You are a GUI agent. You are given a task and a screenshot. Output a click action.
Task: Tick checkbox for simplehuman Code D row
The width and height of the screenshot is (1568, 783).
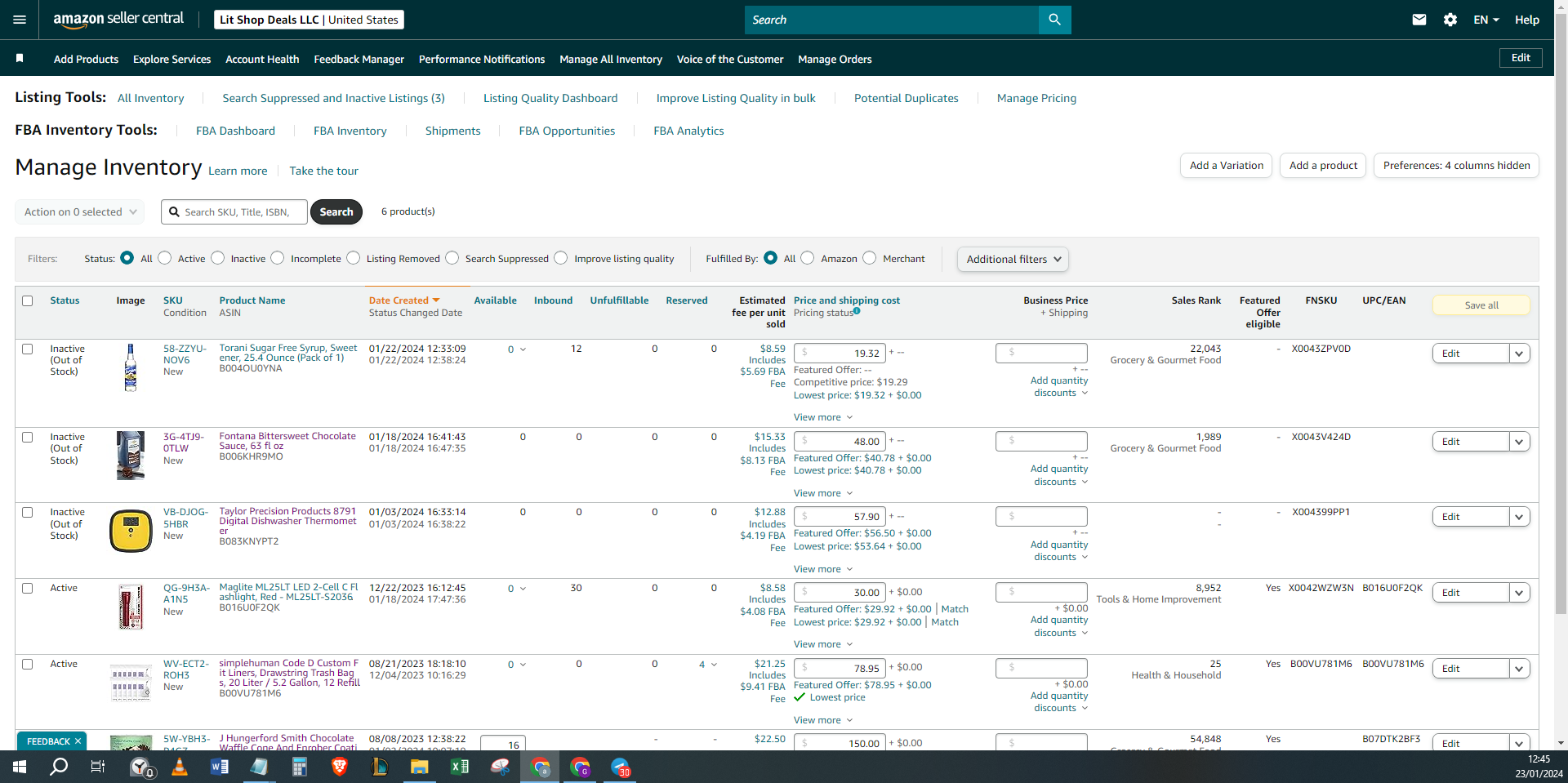28,664
